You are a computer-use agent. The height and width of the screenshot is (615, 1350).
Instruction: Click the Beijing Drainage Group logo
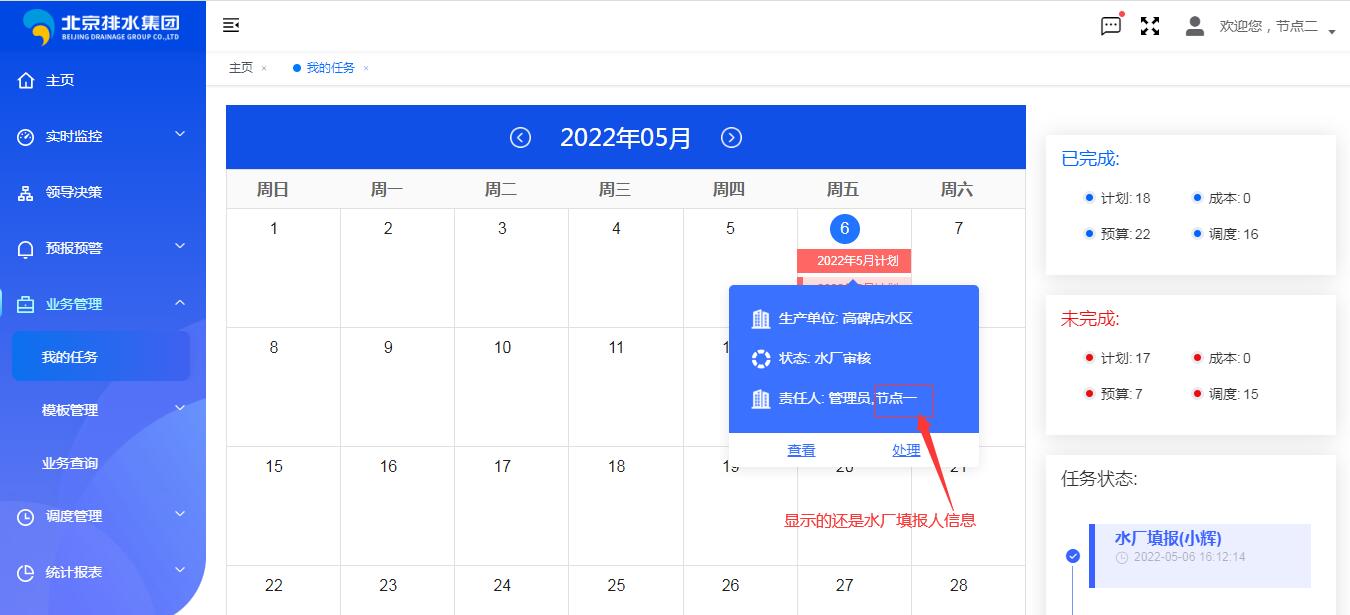point(102,26)
